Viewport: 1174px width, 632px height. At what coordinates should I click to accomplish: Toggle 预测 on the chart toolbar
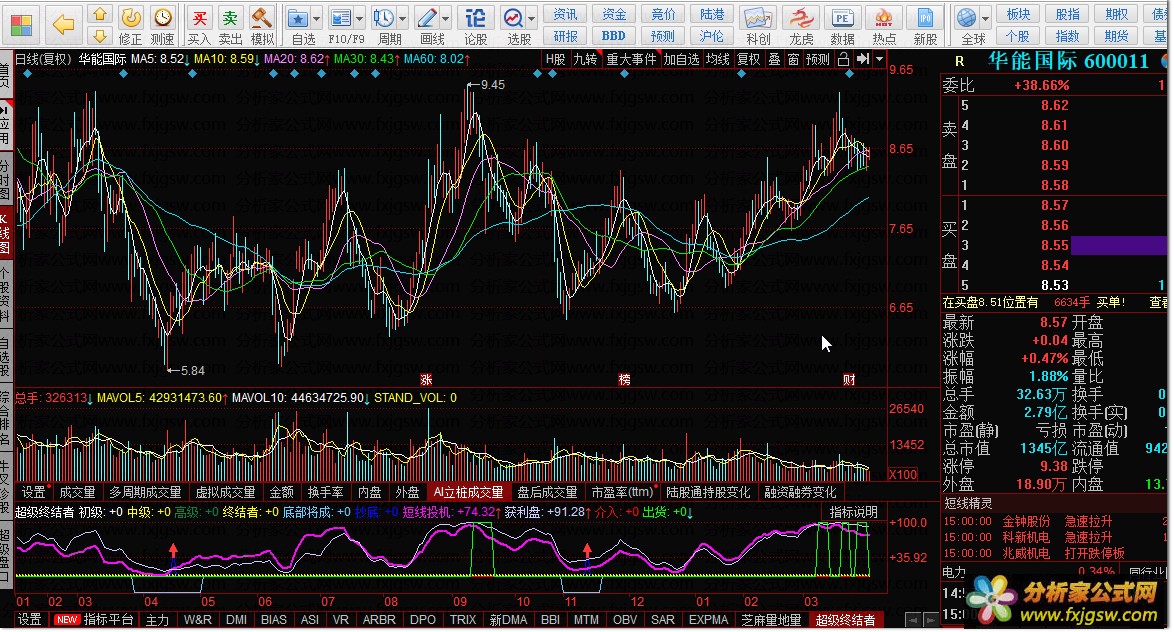click(818, 59)
